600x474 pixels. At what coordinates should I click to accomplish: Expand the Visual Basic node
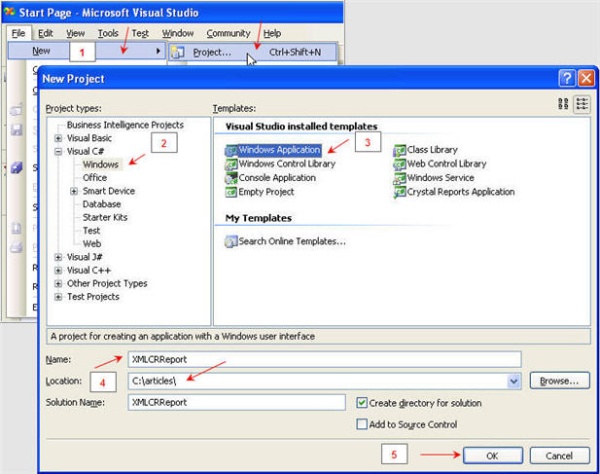click(58, 138)
